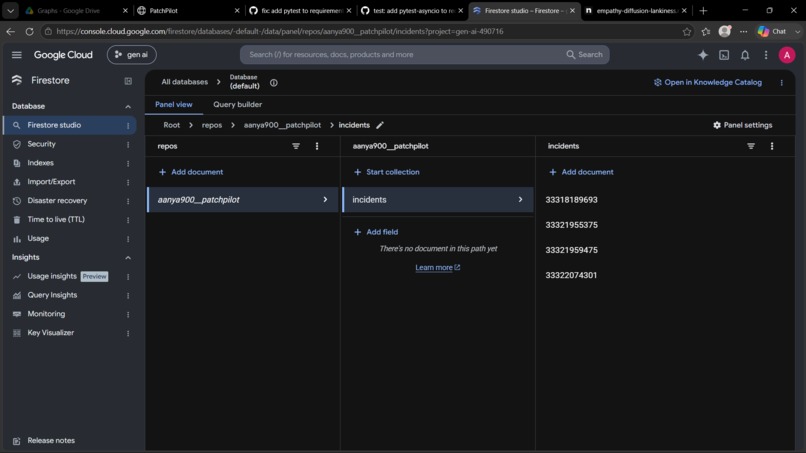The image size is (806, 453).
Task: Open Security item options menu
Action: [x=128, y=144]
